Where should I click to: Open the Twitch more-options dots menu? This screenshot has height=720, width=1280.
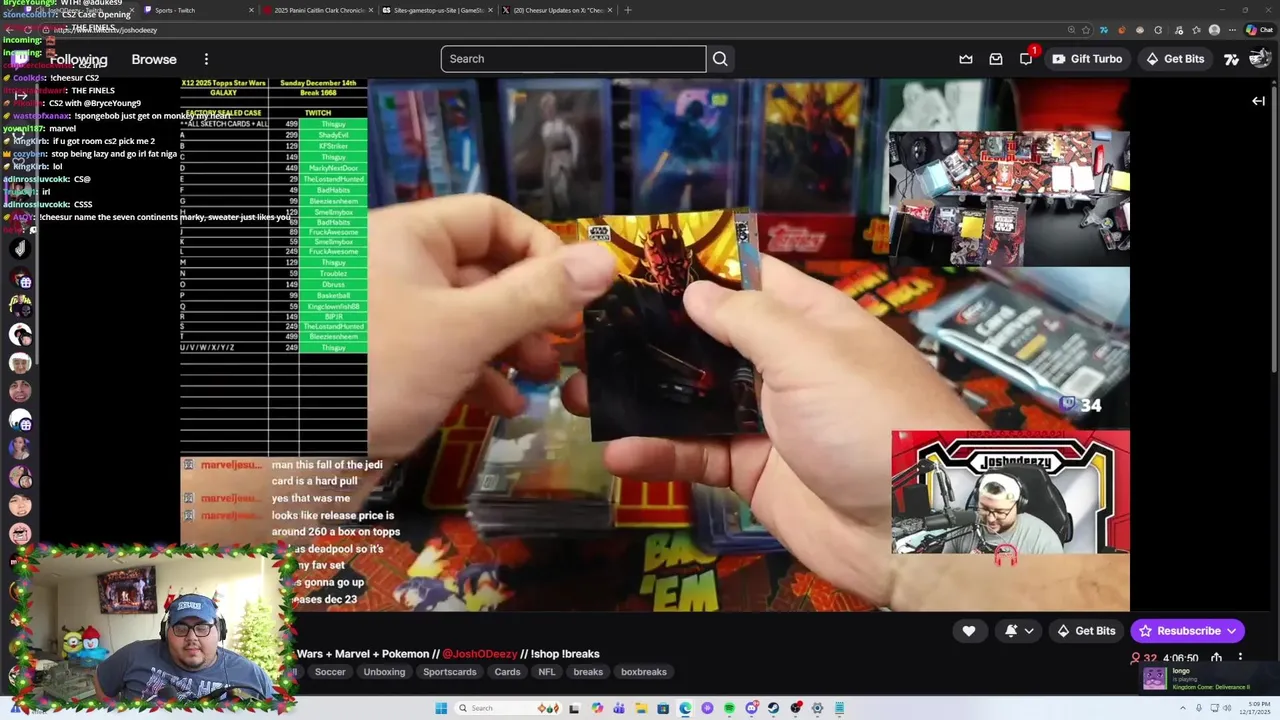click(x=206, y=59)
